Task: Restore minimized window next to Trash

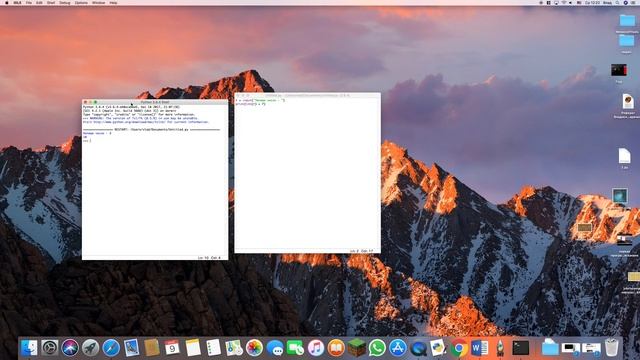Action: (591, 348)
